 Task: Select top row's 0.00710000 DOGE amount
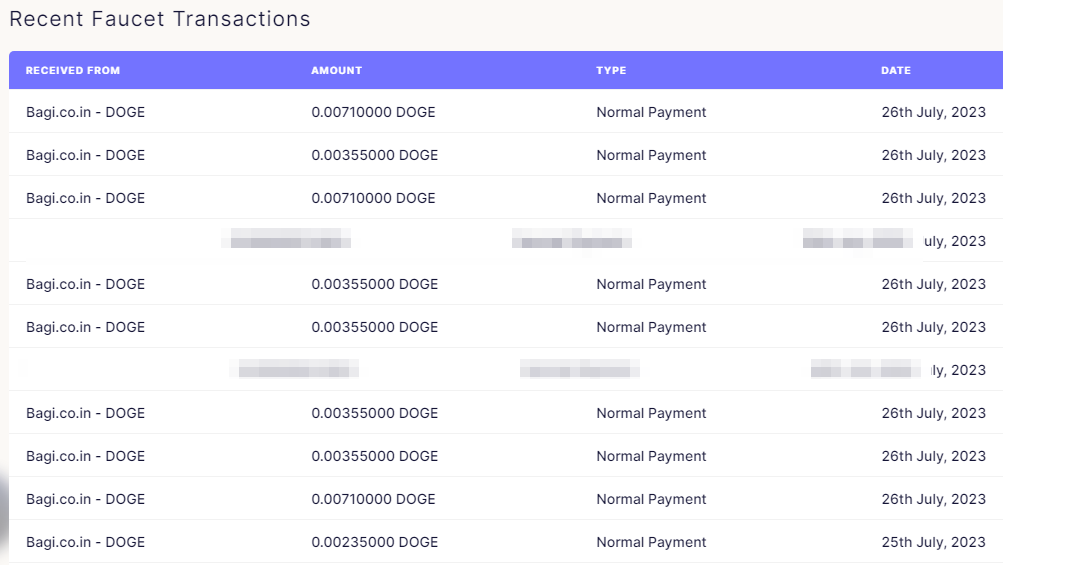click(373, 112)
